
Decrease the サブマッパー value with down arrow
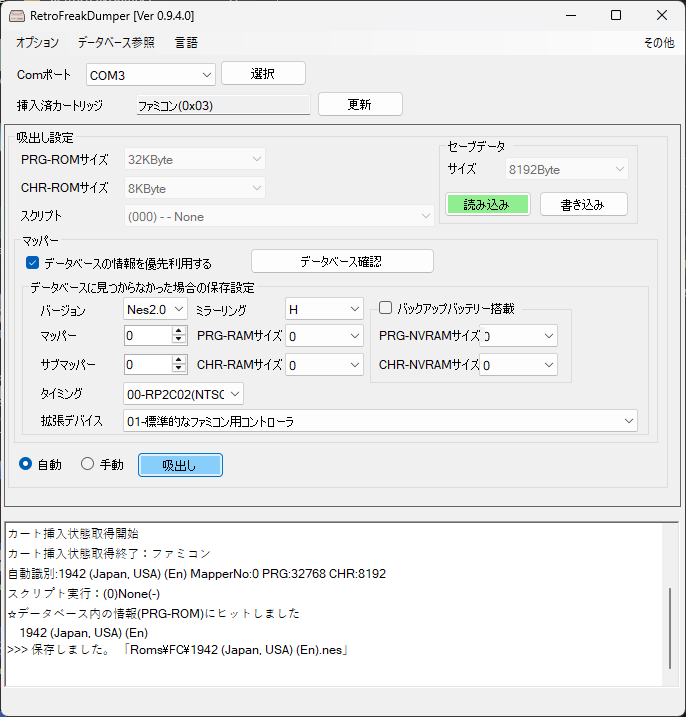coord(179,369)
